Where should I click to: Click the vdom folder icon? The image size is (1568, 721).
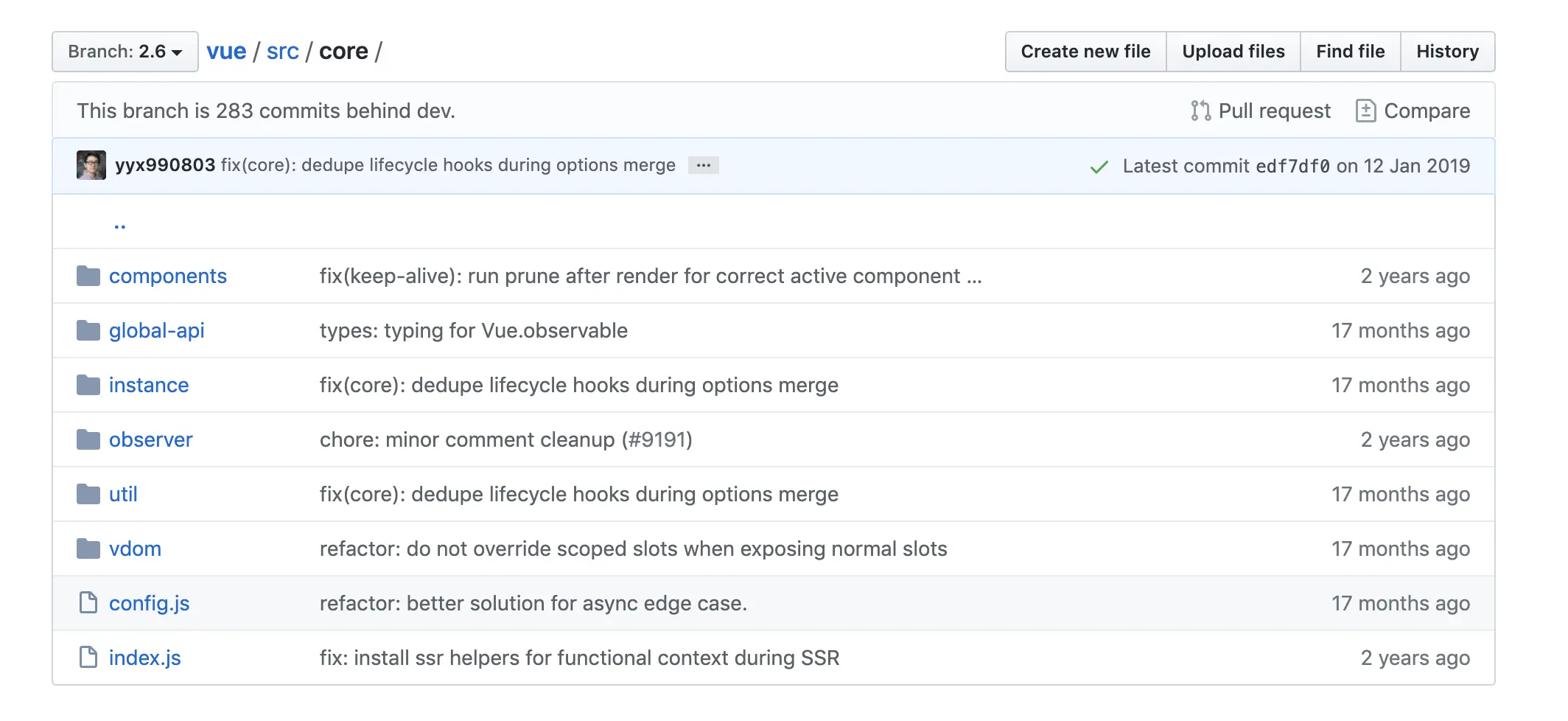click(x=88, y=548)
